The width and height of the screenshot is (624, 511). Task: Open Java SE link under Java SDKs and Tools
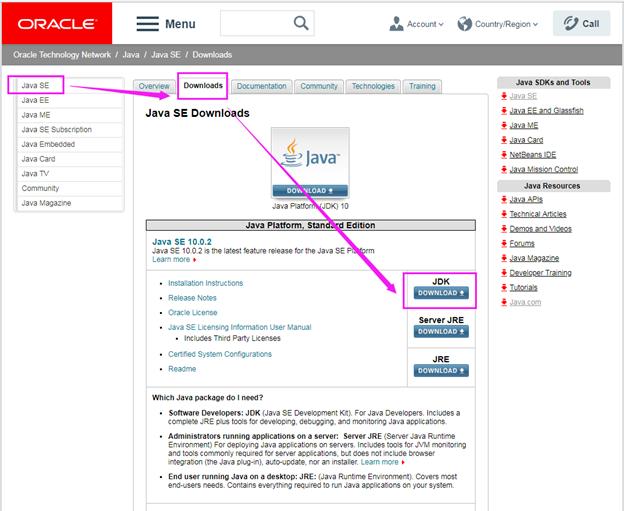click(523, 96)
